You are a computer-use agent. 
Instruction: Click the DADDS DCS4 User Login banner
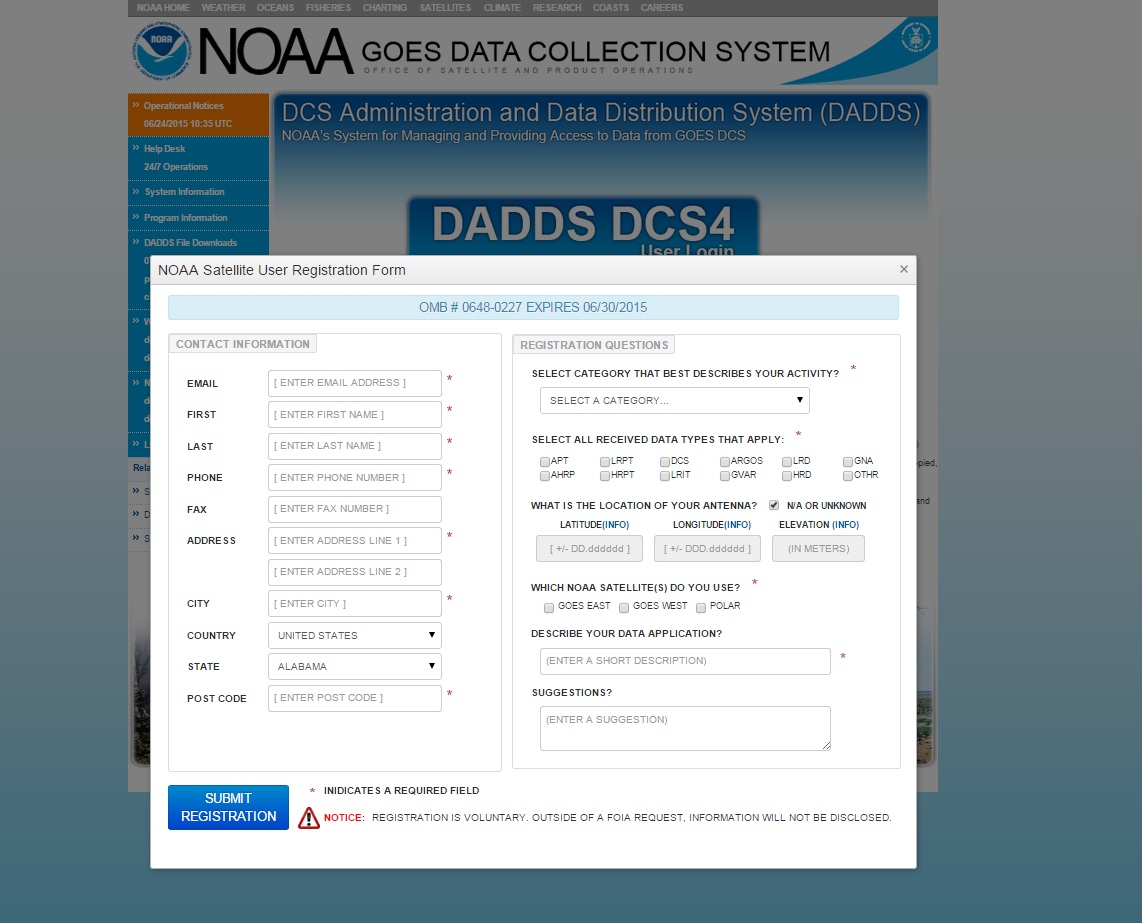tap(583, 227)
